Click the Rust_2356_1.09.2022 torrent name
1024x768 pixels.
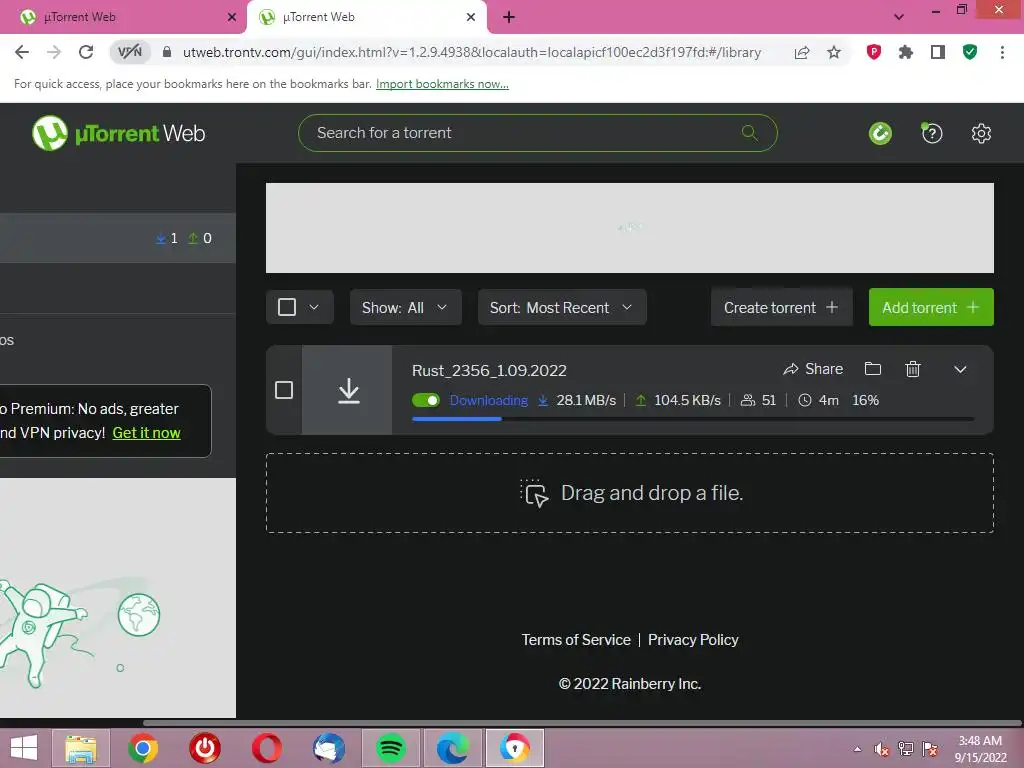pyautogui.click(x=489, y=370)
